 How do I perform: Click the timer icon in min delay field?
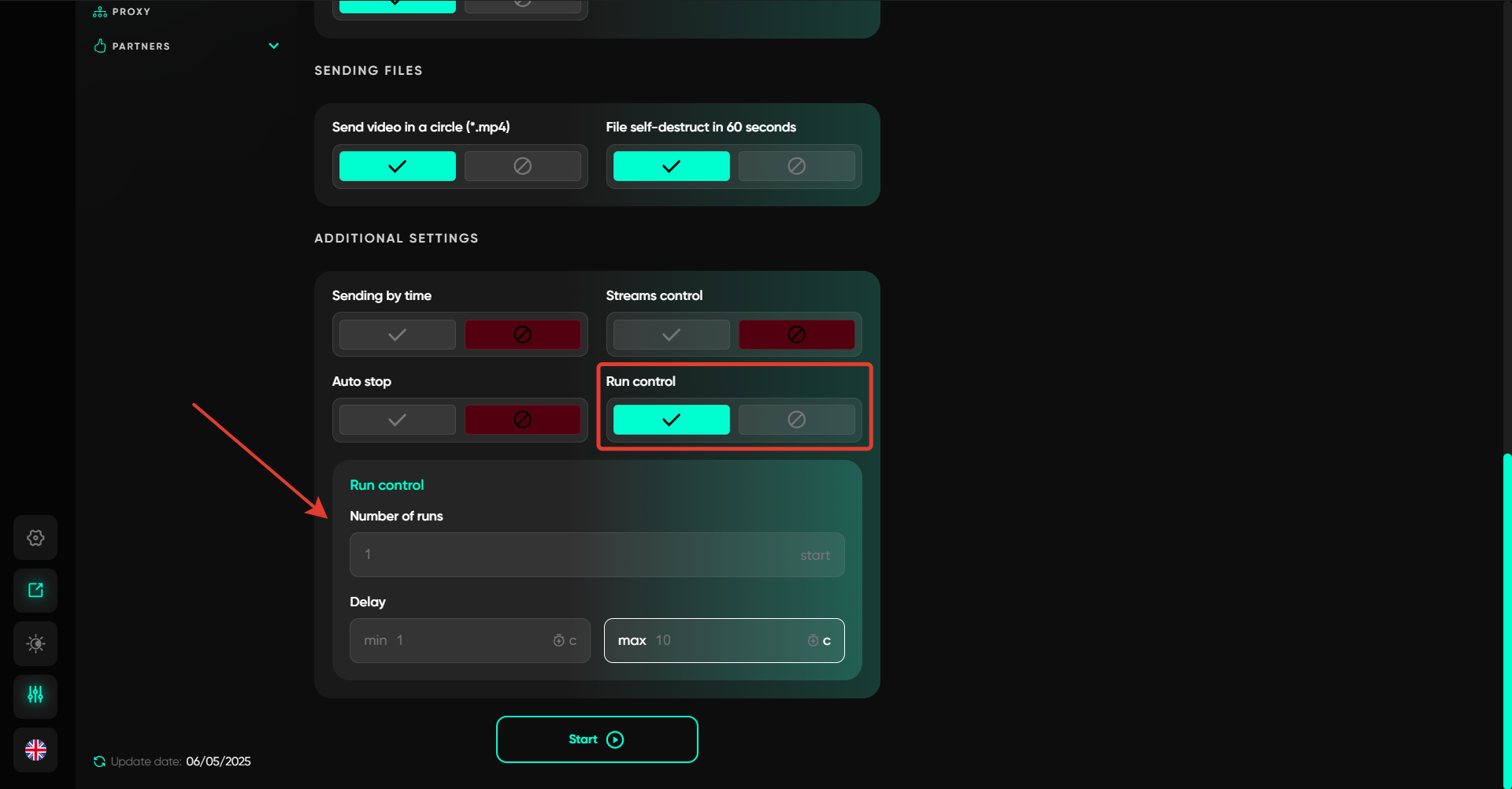(x=558, y=641)
